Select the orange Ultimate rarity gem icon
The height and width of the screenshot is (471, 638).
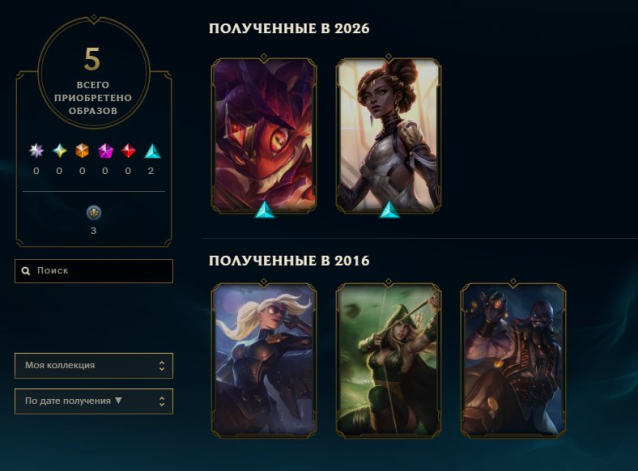[82, 151]
